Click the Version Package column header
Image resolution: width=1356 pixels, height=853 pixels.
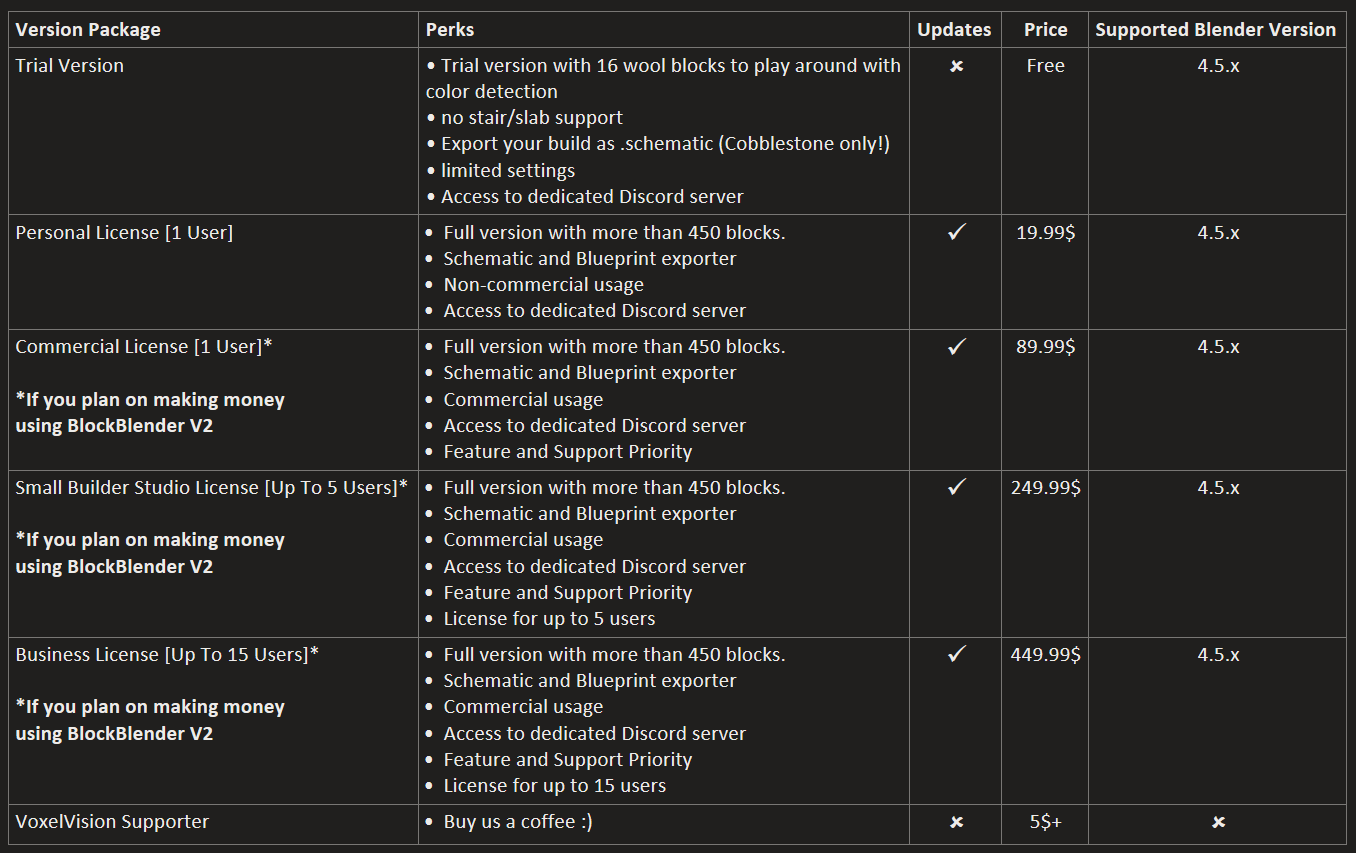click(x=88, y=30)
